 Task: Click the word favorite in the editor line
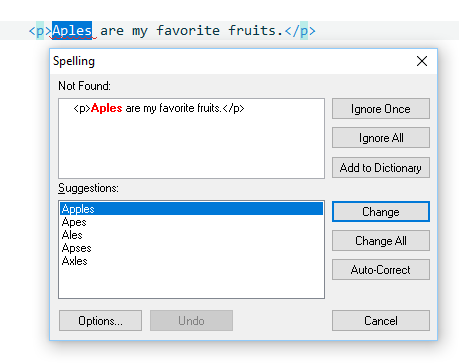pos(188,31)
